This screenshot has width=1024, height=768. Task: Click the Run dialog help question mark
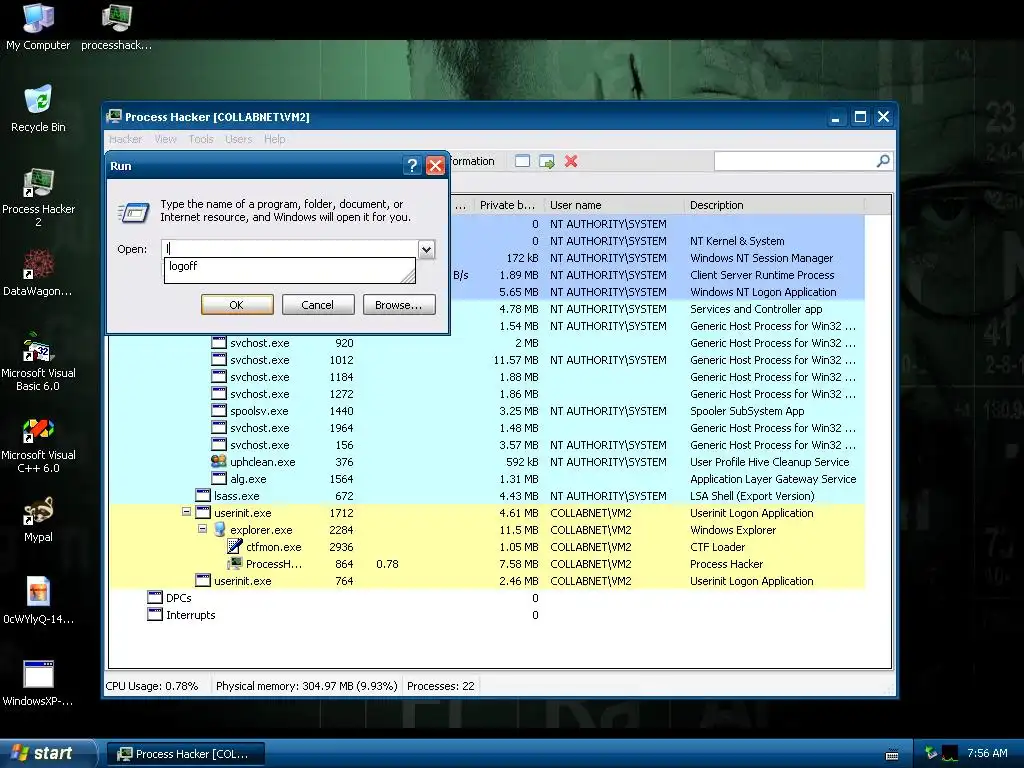(412, 166)
